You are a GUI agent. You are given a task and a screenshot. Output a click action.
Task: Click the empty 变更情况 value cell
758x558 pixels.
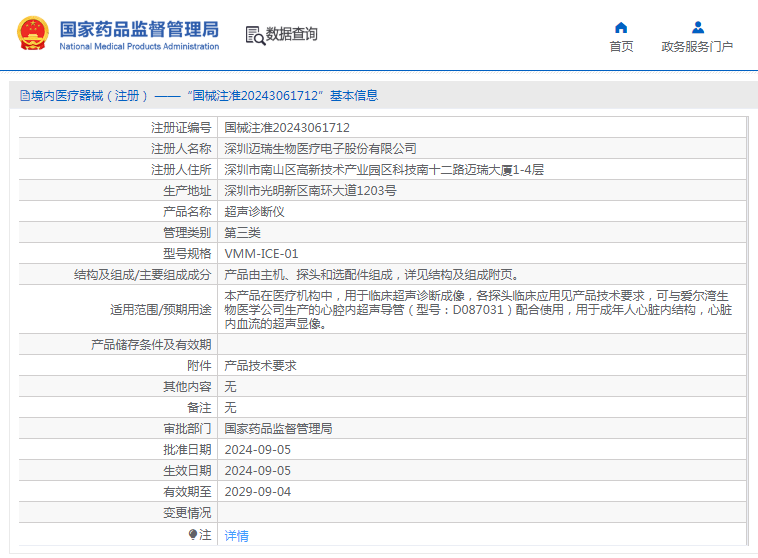[x=481, y=513]
